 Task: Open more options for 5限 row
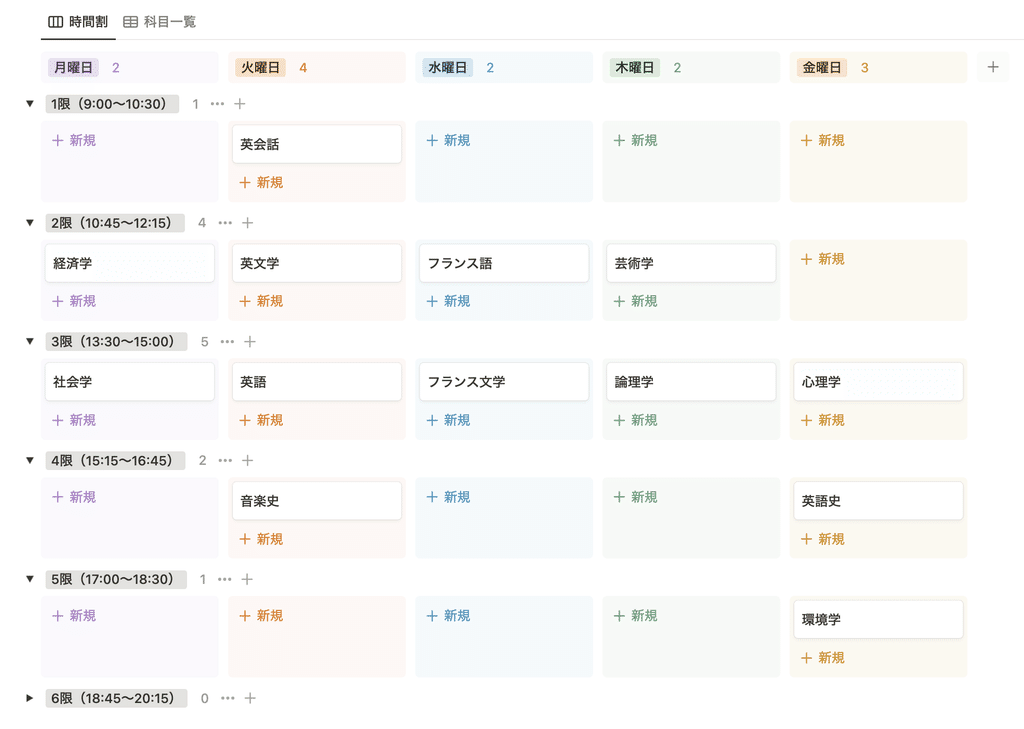tap(225, 579)
